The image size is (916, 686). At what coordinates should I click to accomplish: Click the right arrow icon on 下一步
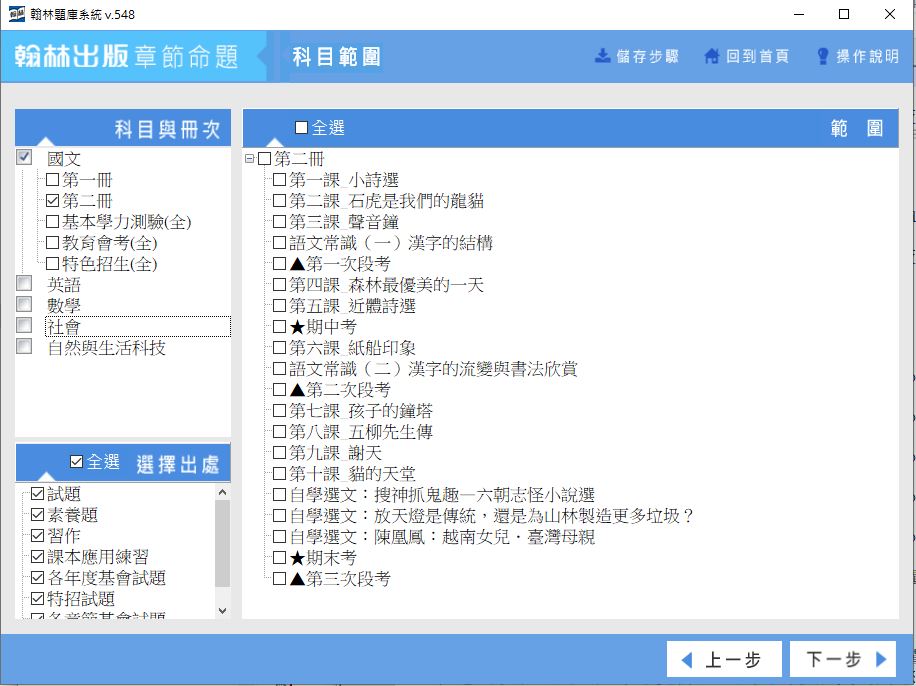click(881, 660)
